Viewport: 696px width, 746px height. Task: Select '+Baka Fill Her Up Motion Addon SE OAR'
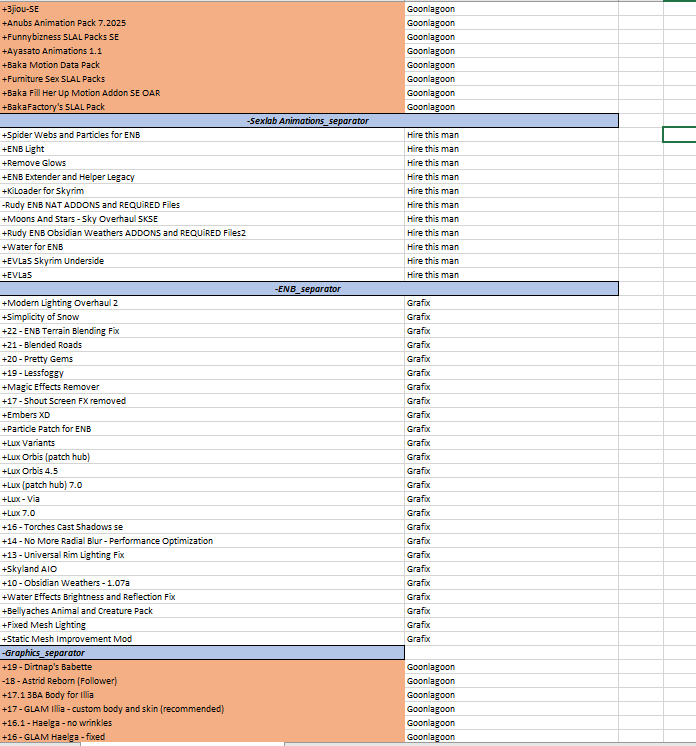click(202, 93)
